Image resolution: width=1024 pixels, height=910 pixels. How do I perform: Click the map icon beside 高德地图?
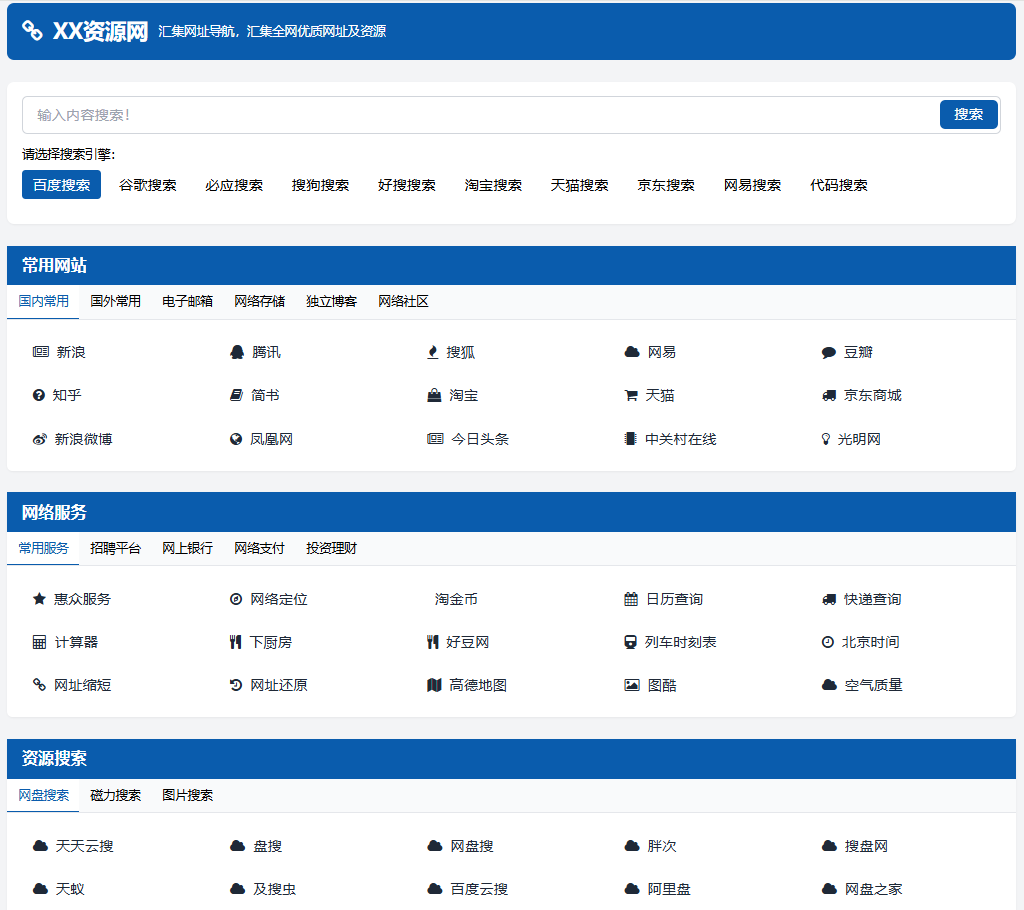pos(433,685)
